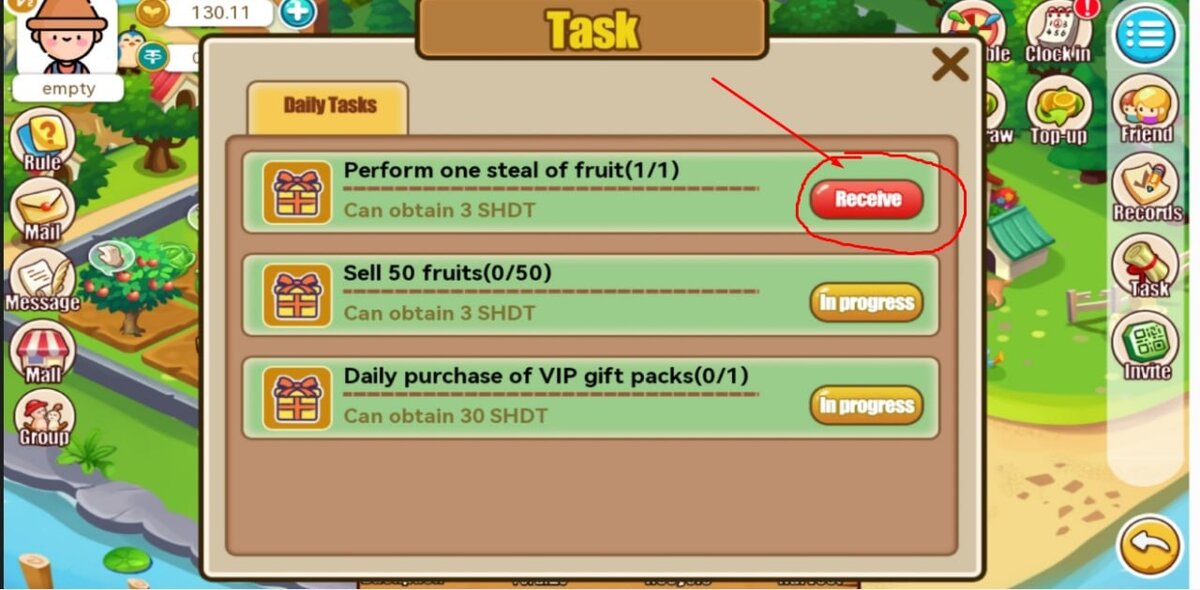
Task: Click In progress on VIP gift packs
Action: coord(866,405)
